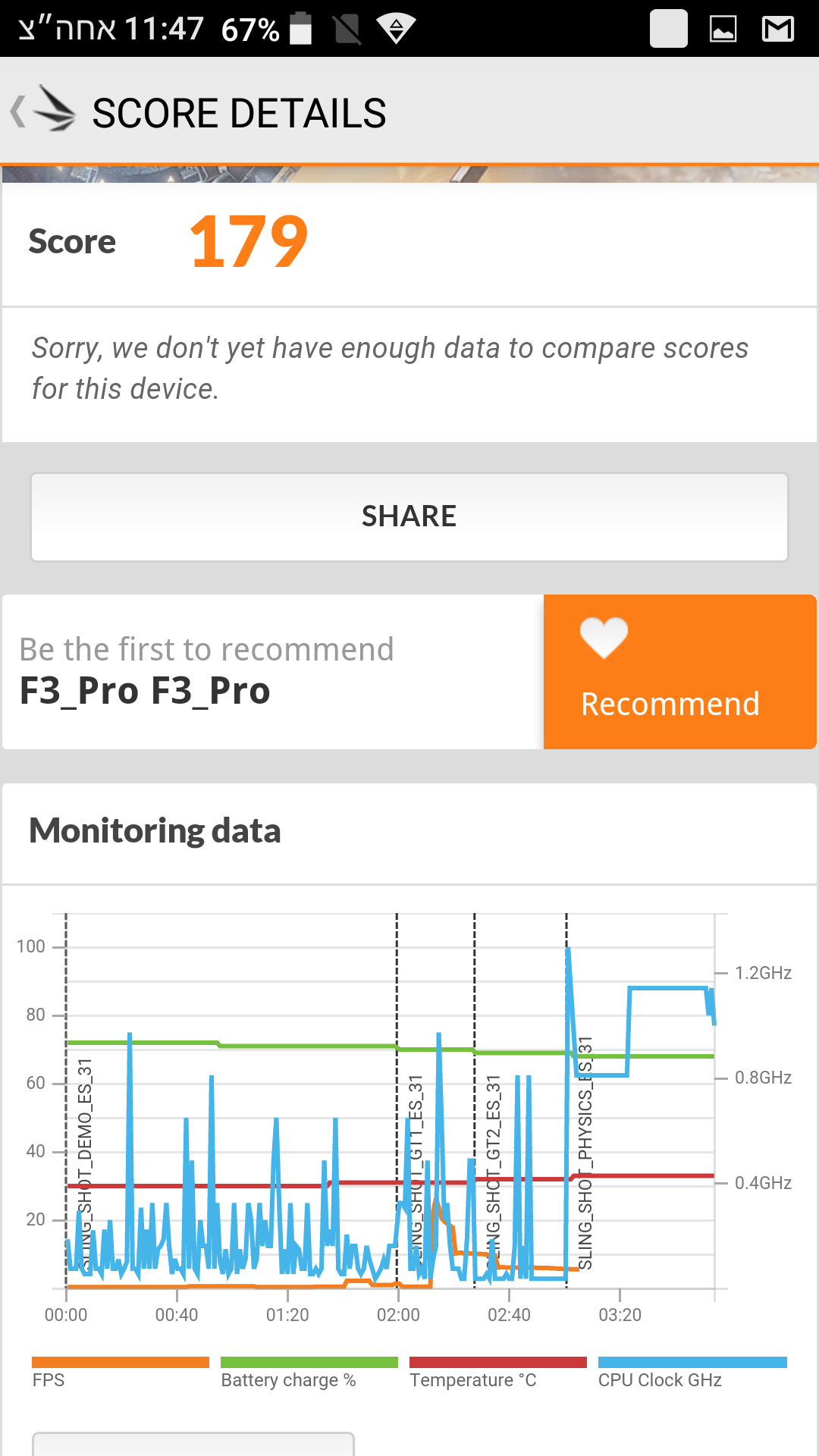
Task: Tap the back arrow chevron
Action: coord(18,112)
